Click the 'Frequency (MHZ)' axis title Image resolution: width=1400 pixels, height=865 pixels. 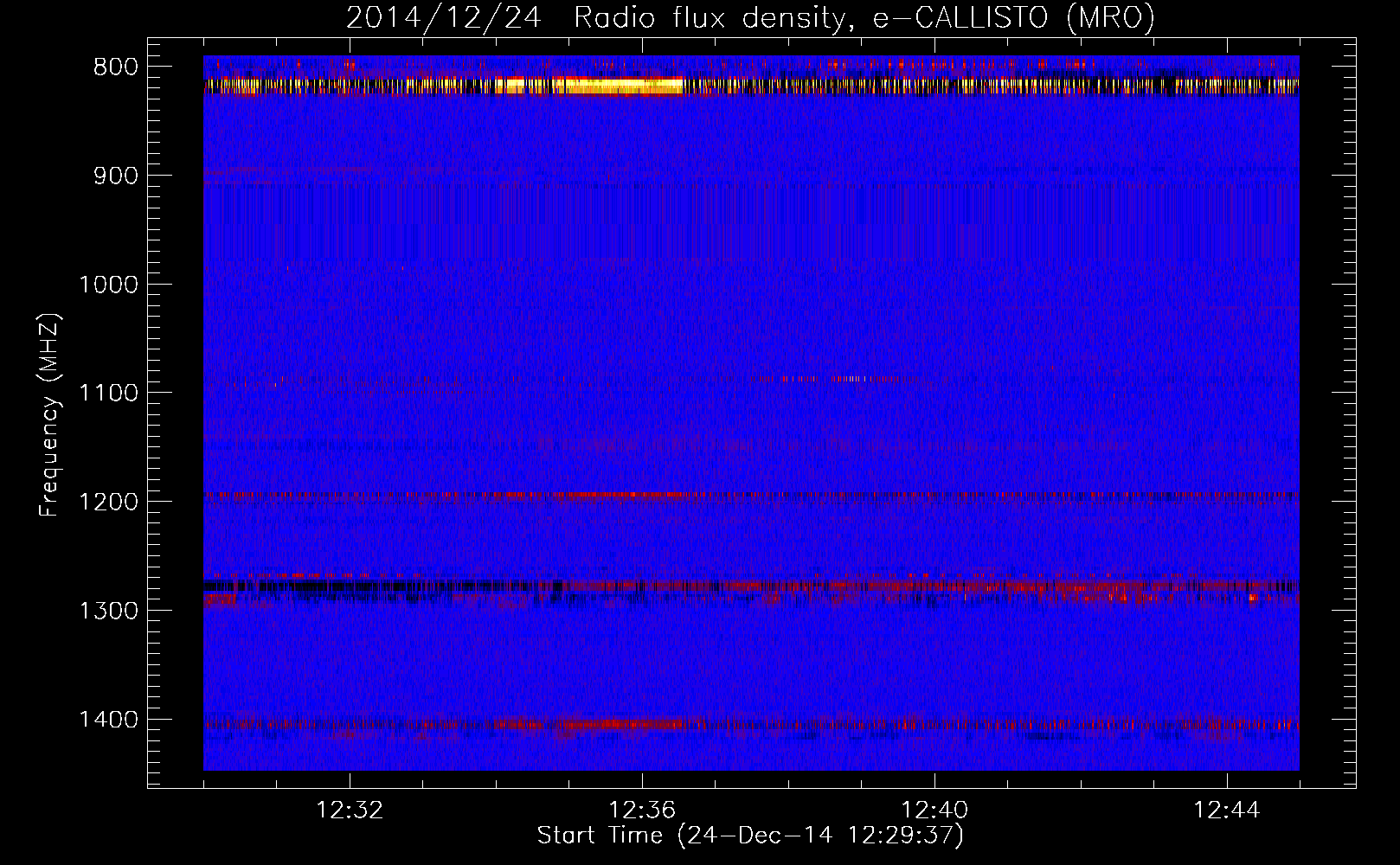49,415
